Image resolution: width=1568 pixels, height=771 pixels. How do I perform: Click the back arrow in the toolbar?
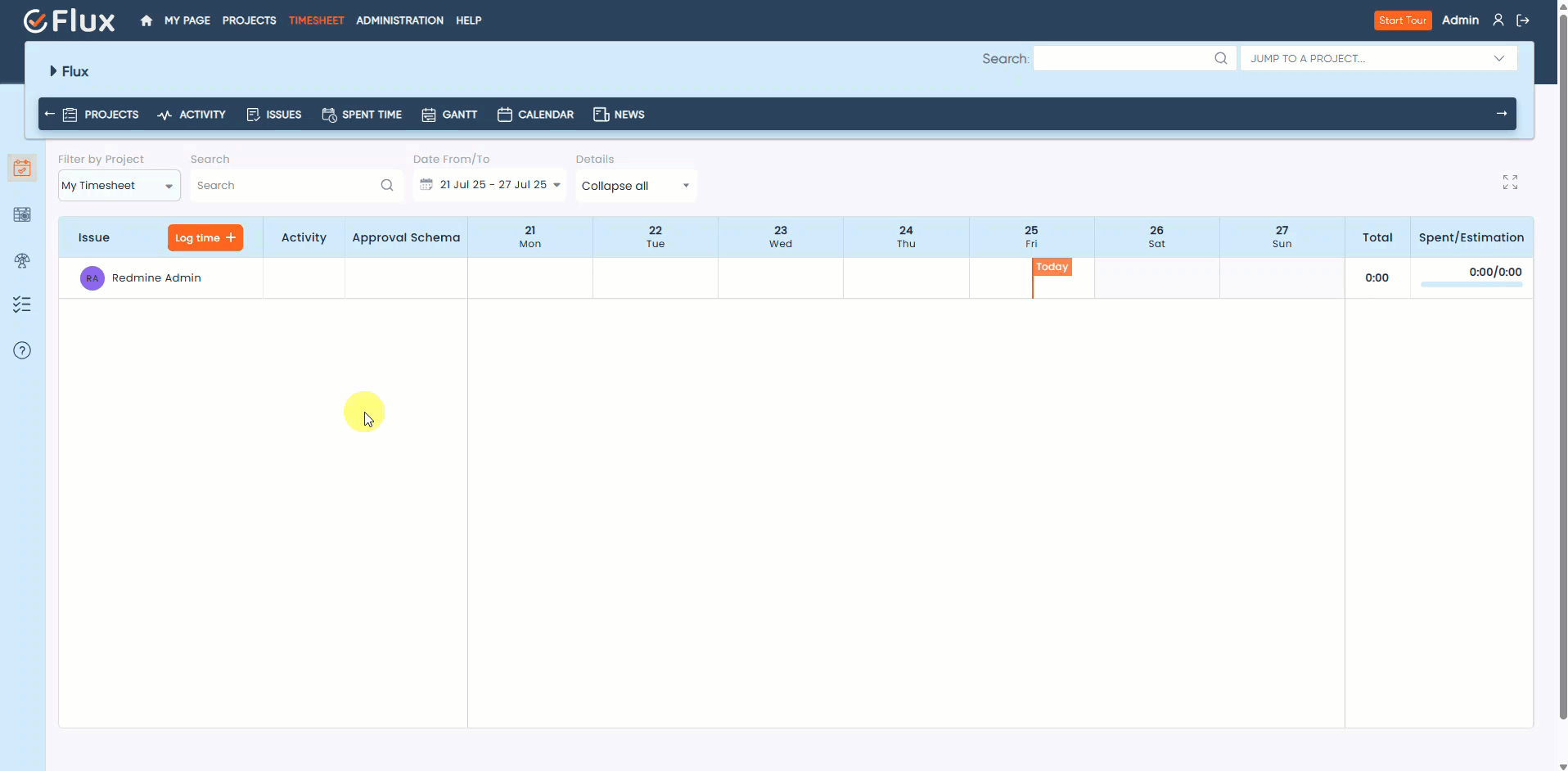click(49, 114)
